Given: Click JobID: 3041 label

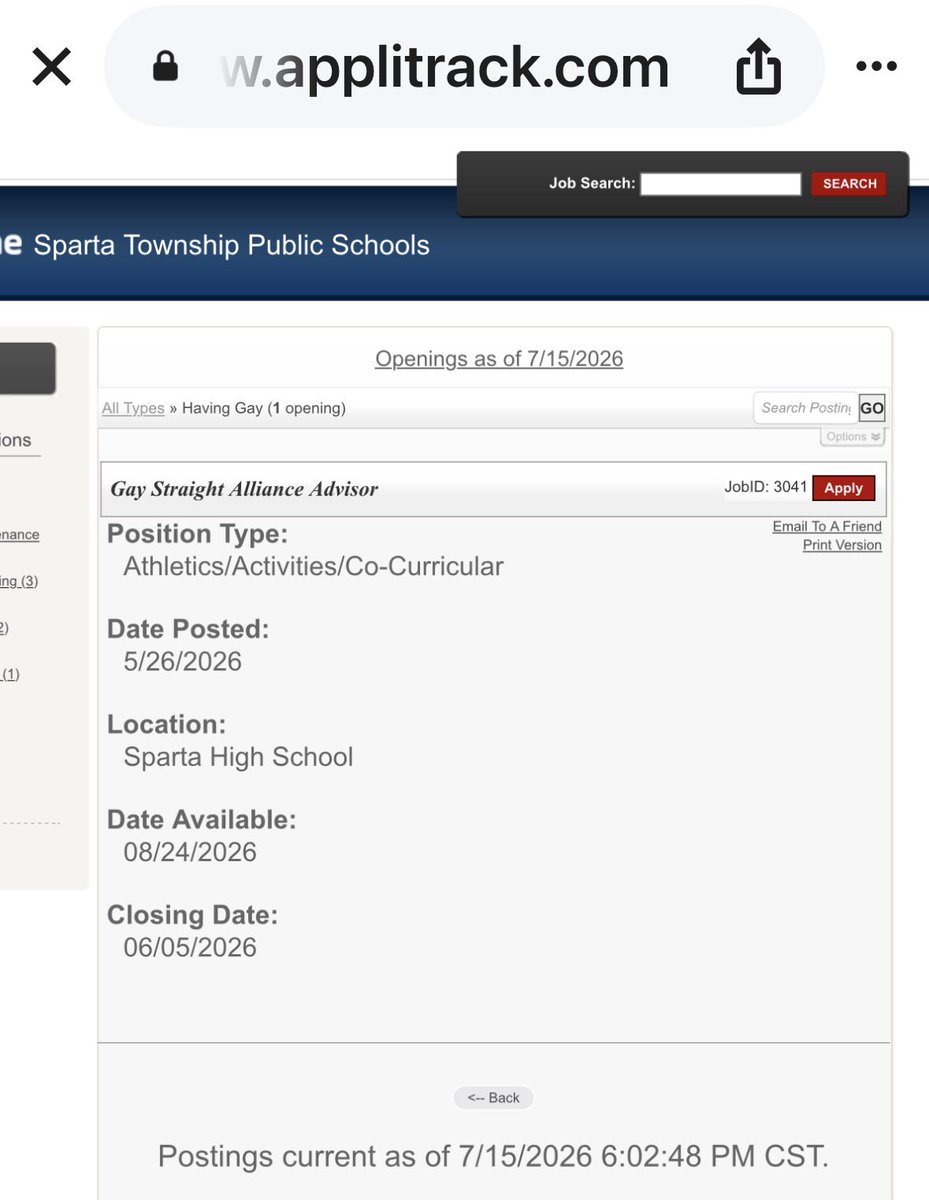Looking at the screenshot, I should point(765,487).
